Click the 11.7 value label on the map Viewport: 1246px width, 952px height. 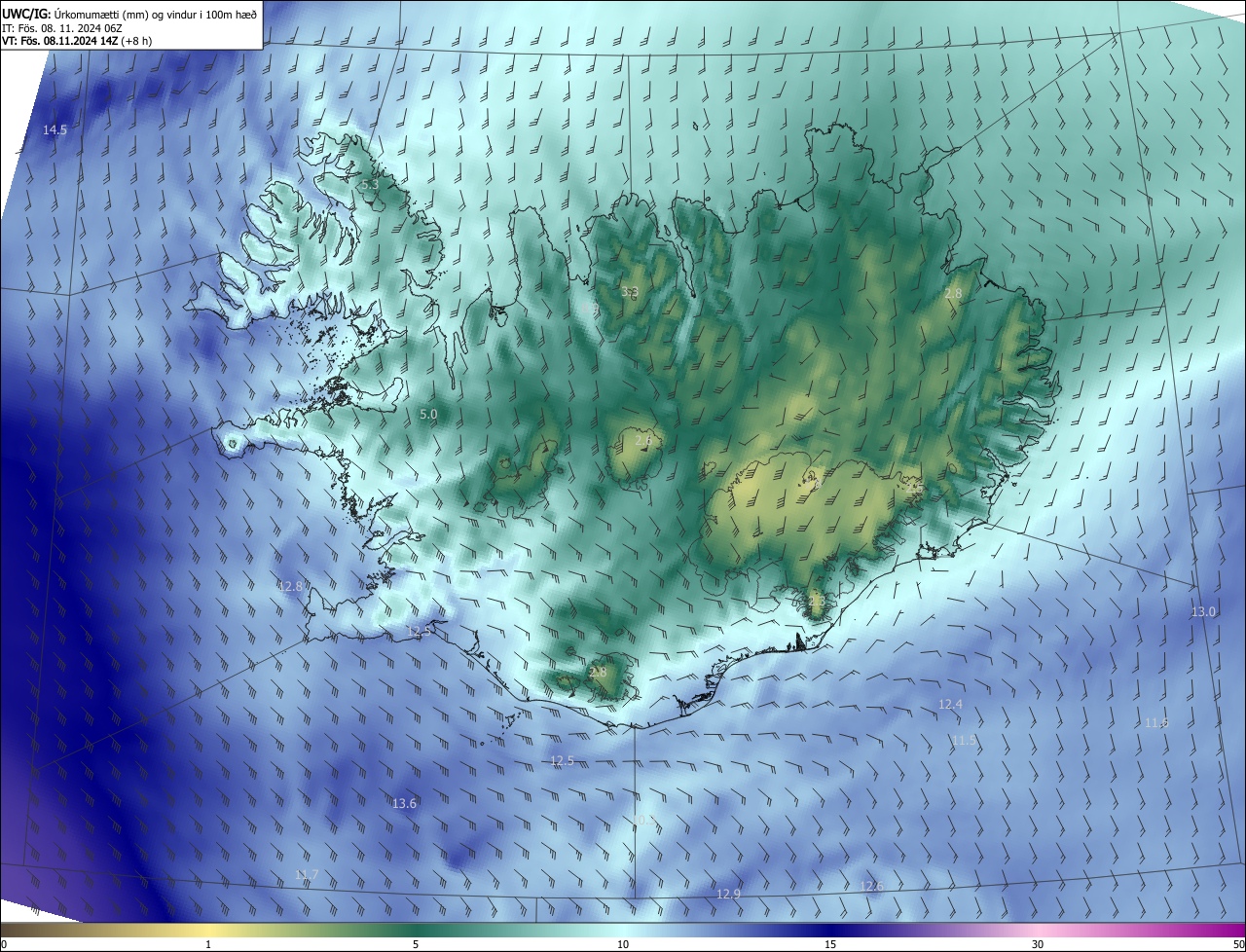[306, 875]
